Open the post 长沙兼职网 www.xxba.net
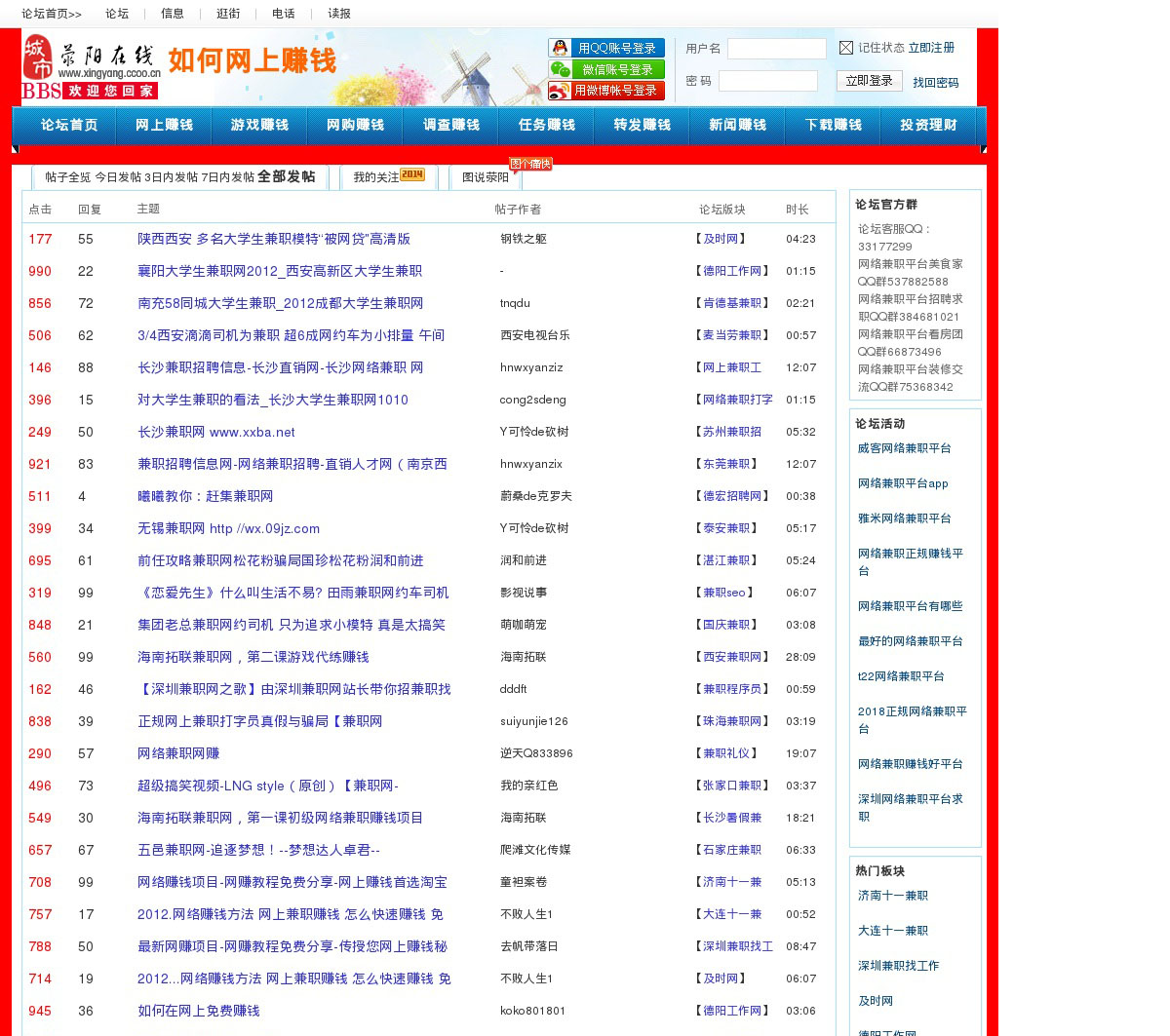Image resolution: width=1170 pixels, height=1036 pixels. tap(215, 432)
